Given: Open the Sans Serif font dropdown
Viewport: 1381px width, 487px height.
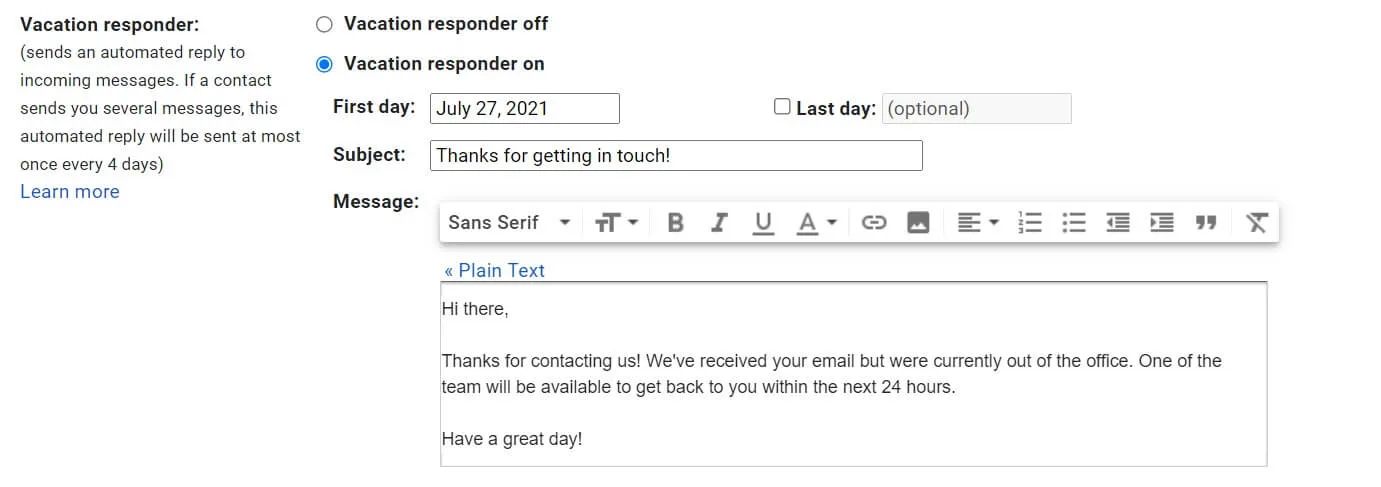Looking at the screenshot, I should (509, 223).
